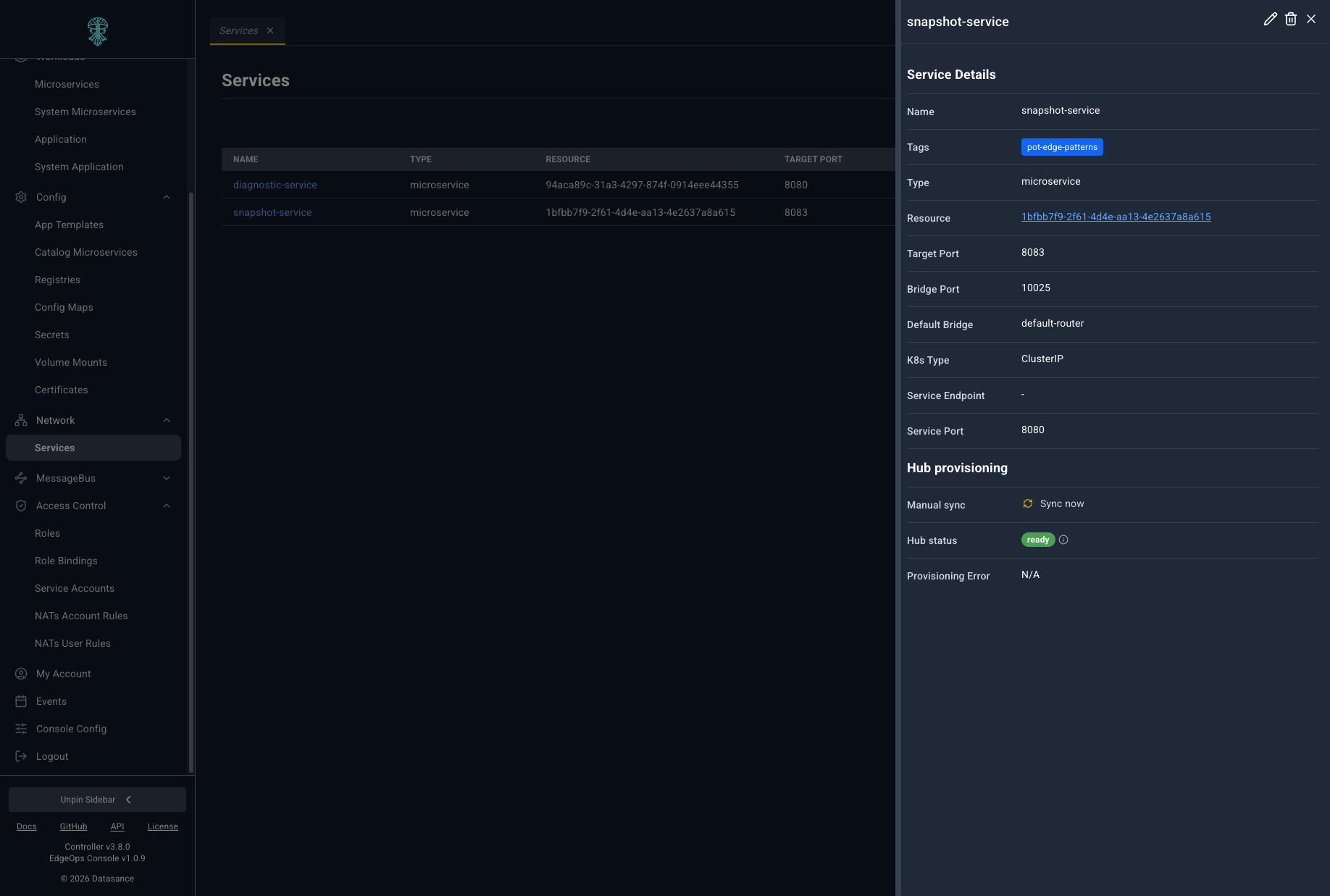
Task: Close the Services tab with X icon
Action: 270,30
